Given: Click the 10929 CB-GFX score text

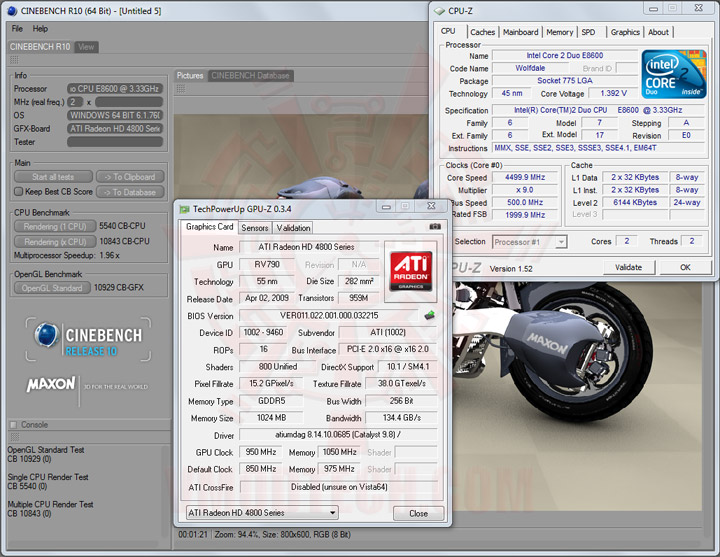Looking at the screenshot, I should [118, 287].
